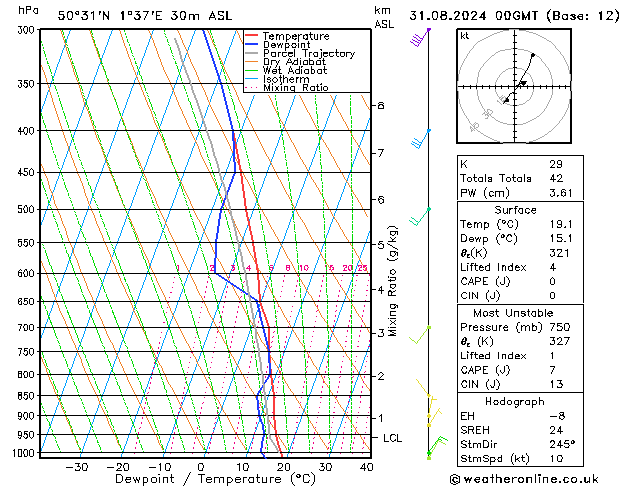Click the EH value '-8'
The width and height of the screenshot is (629, 486).
[558, 416]
